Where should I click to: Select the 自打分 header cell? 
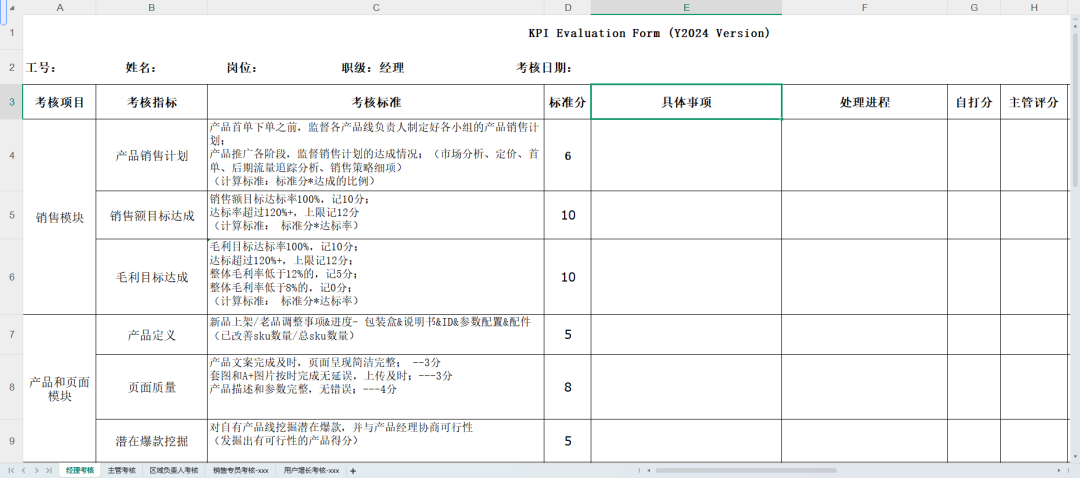pos(974,103)
